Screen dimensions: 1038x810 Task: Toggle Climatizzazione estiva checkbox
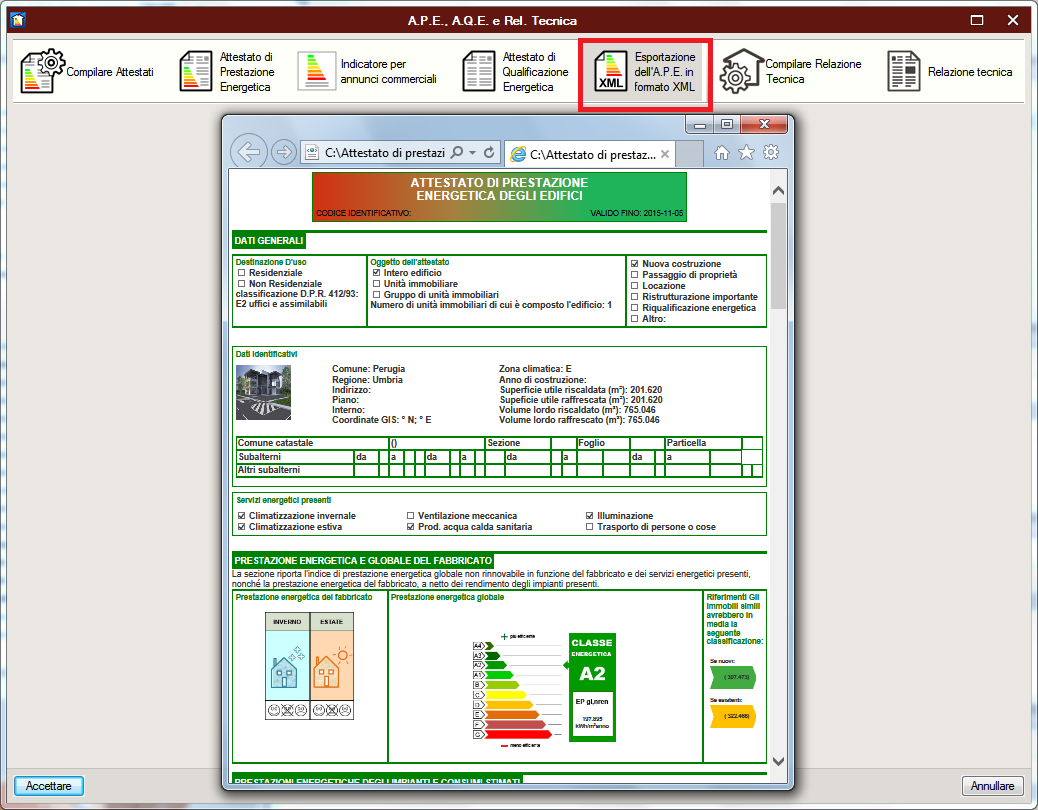click(242, 527)
